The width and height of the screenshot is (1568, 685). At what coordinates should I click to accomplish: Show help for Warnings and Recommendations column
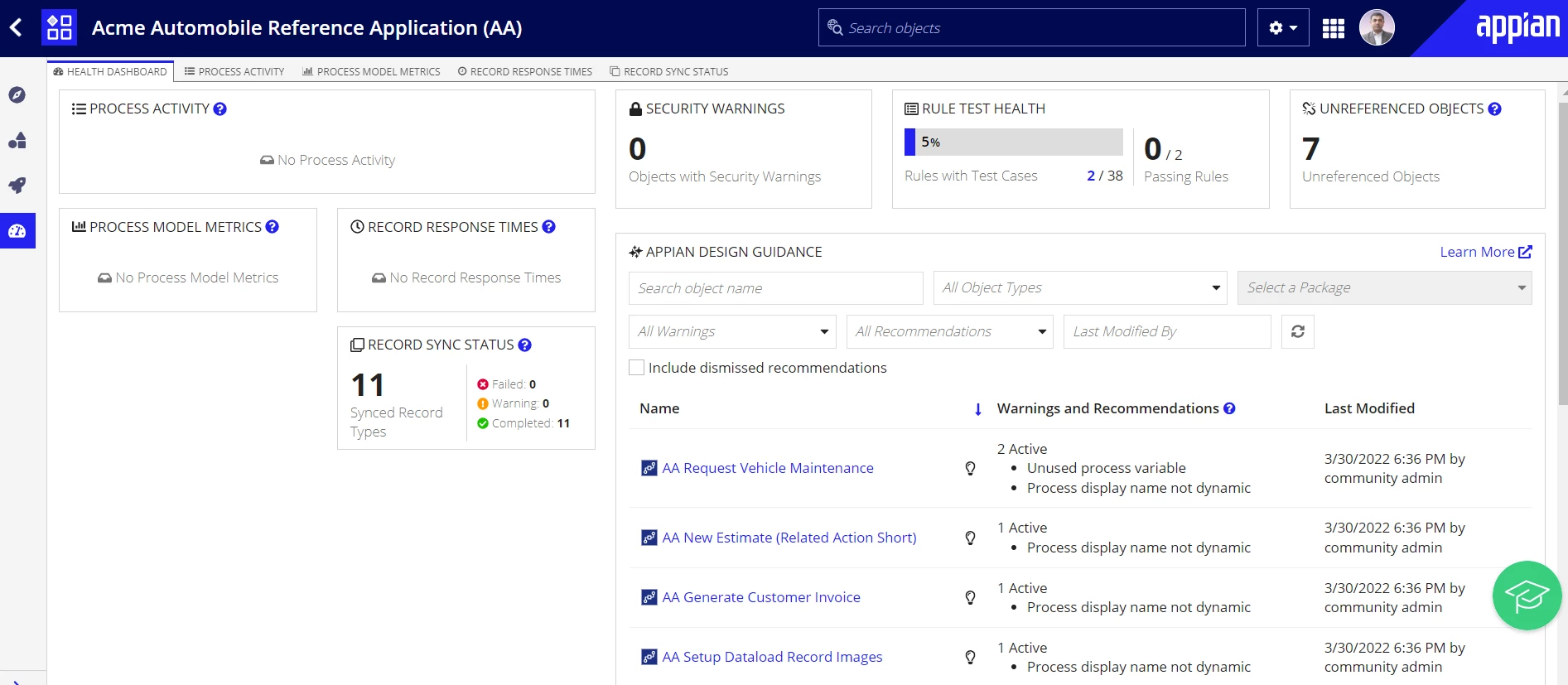pos(1229,408)
